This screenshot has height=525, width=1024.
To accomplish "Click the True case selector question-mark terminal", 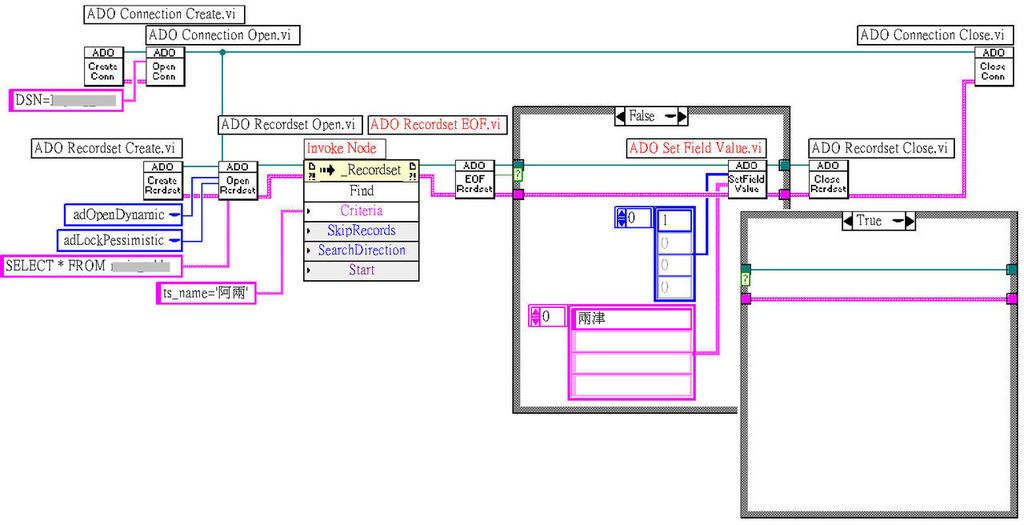I will (746, 279).
